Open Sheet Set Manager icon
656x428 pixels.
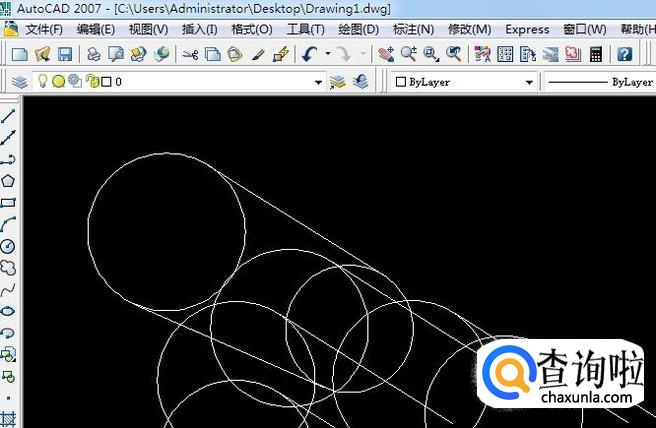click(x=550, y=54)
